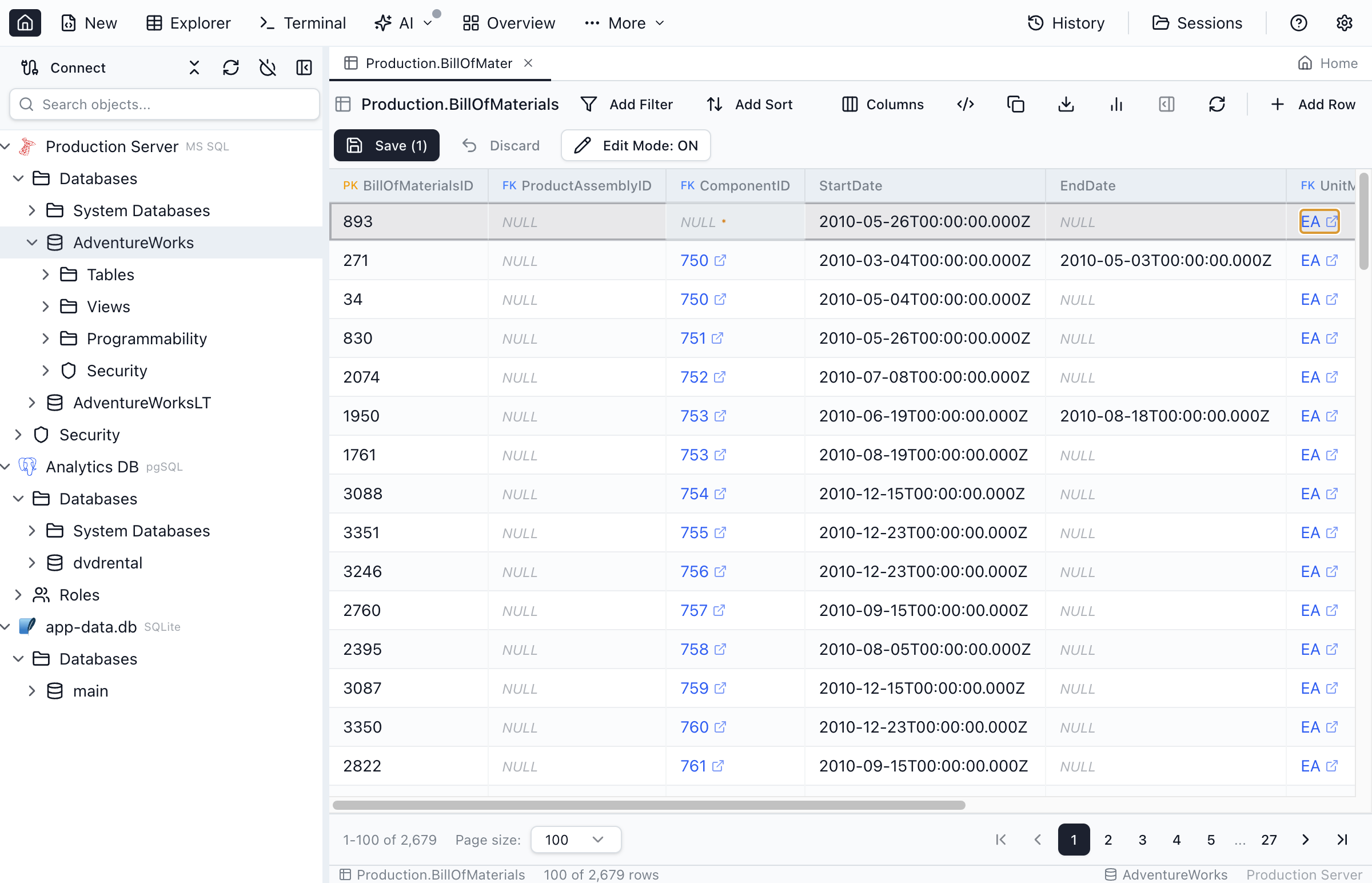Click the Save (1) button

386,145
